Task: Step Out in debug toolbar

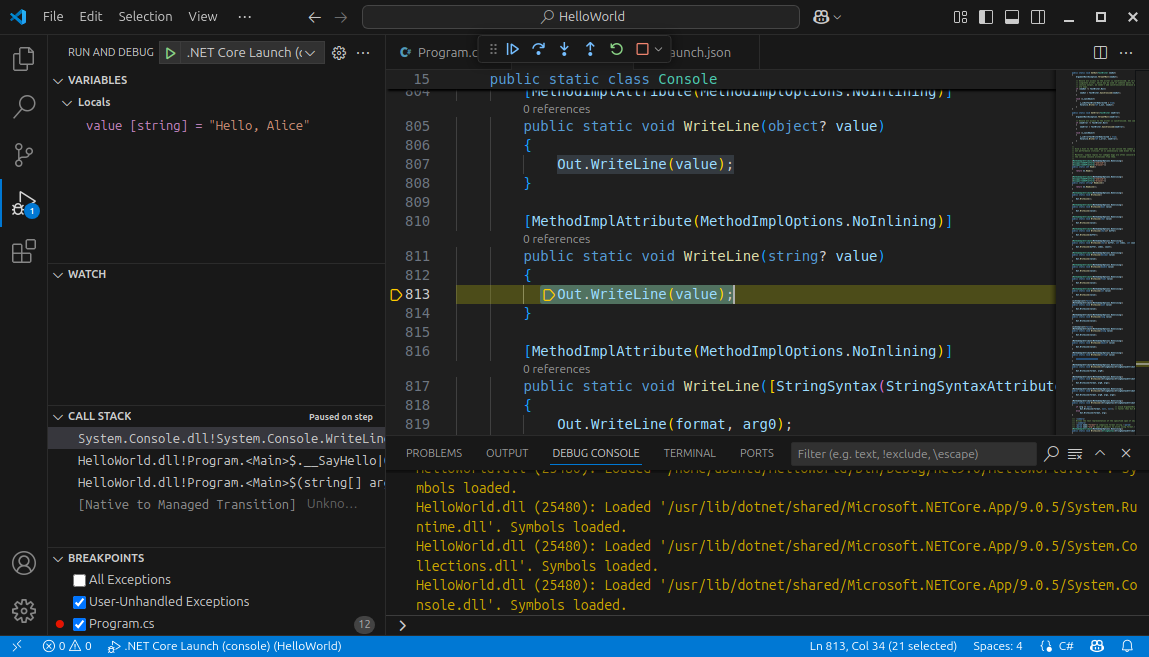Action: (590, 49)
